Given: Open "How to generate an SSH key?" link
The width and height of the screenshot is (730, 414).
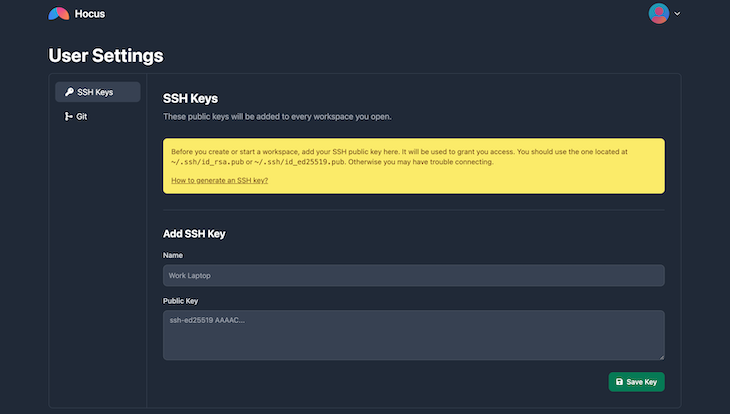Looking at the screenshot, I should (x=219, y=180).
